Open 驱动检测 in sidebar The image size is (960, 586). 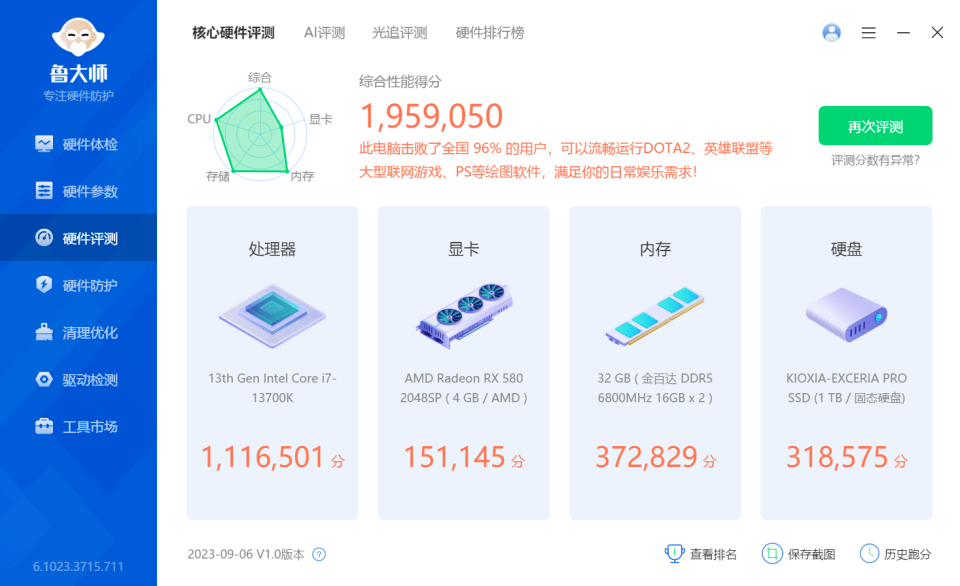pos(78,379)
